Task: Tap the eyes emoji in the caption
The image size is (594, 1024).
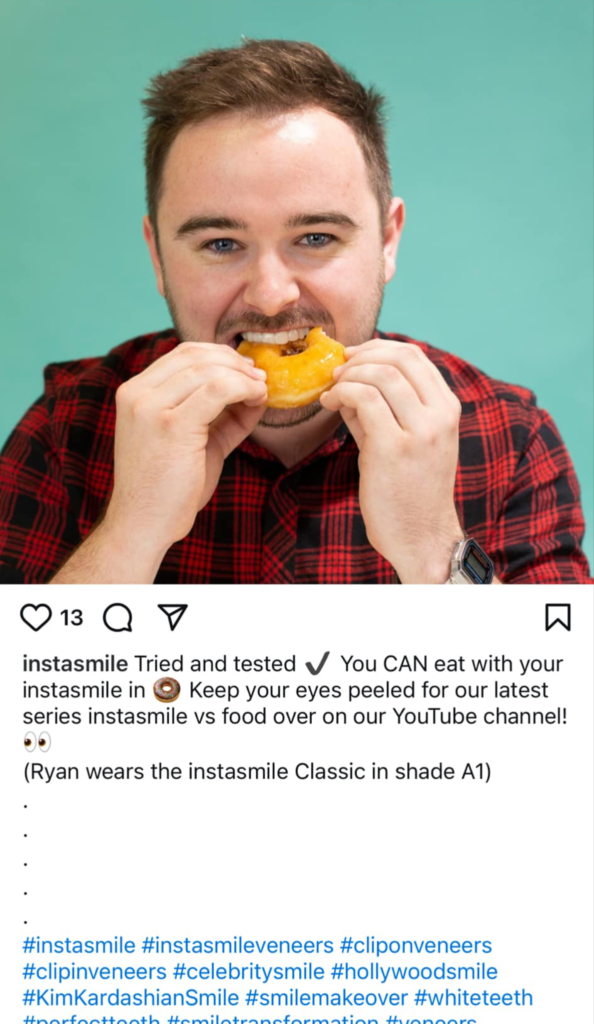Action: tap(37, 743)
